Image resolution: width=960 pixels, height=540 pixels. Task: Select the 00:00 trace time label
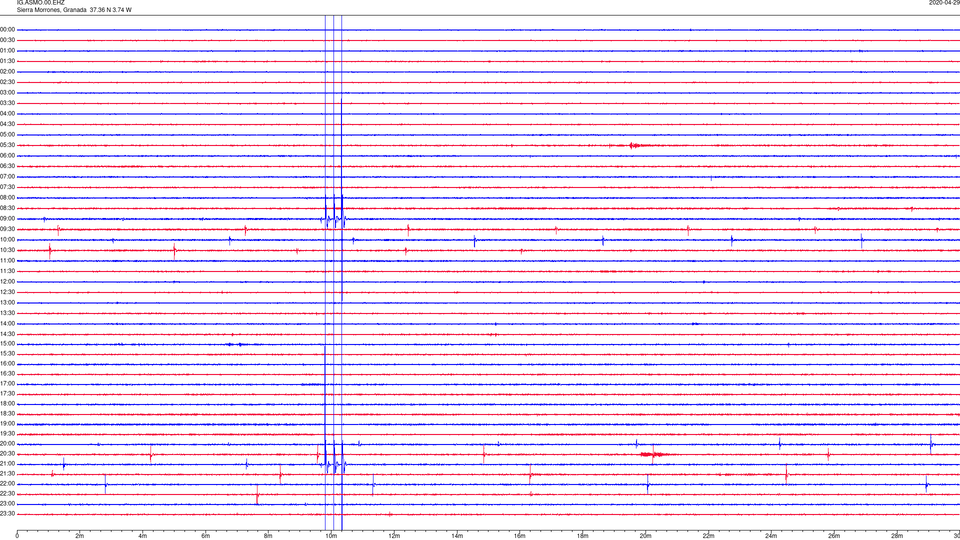(7, 29)
